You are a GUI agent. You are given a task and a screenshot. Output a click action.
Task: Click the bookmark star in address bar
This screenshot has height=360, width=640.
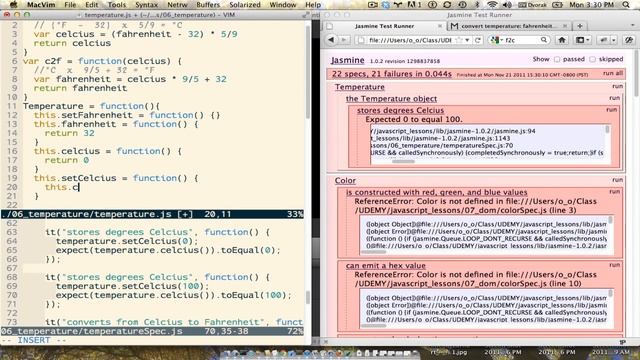pyautogui.click(x=459, y=40)
